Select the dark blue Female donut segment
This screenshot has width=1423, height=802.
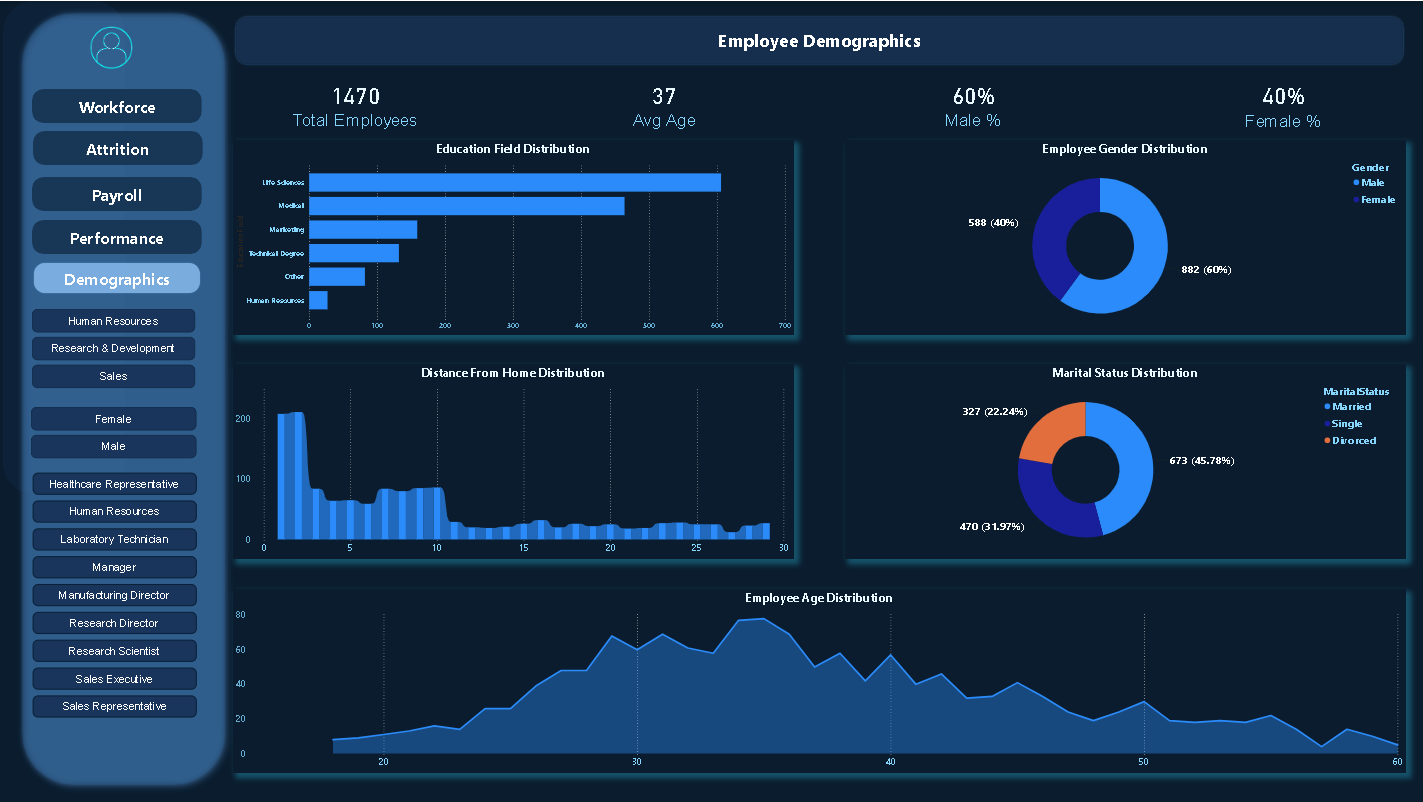pos(1052,236)
